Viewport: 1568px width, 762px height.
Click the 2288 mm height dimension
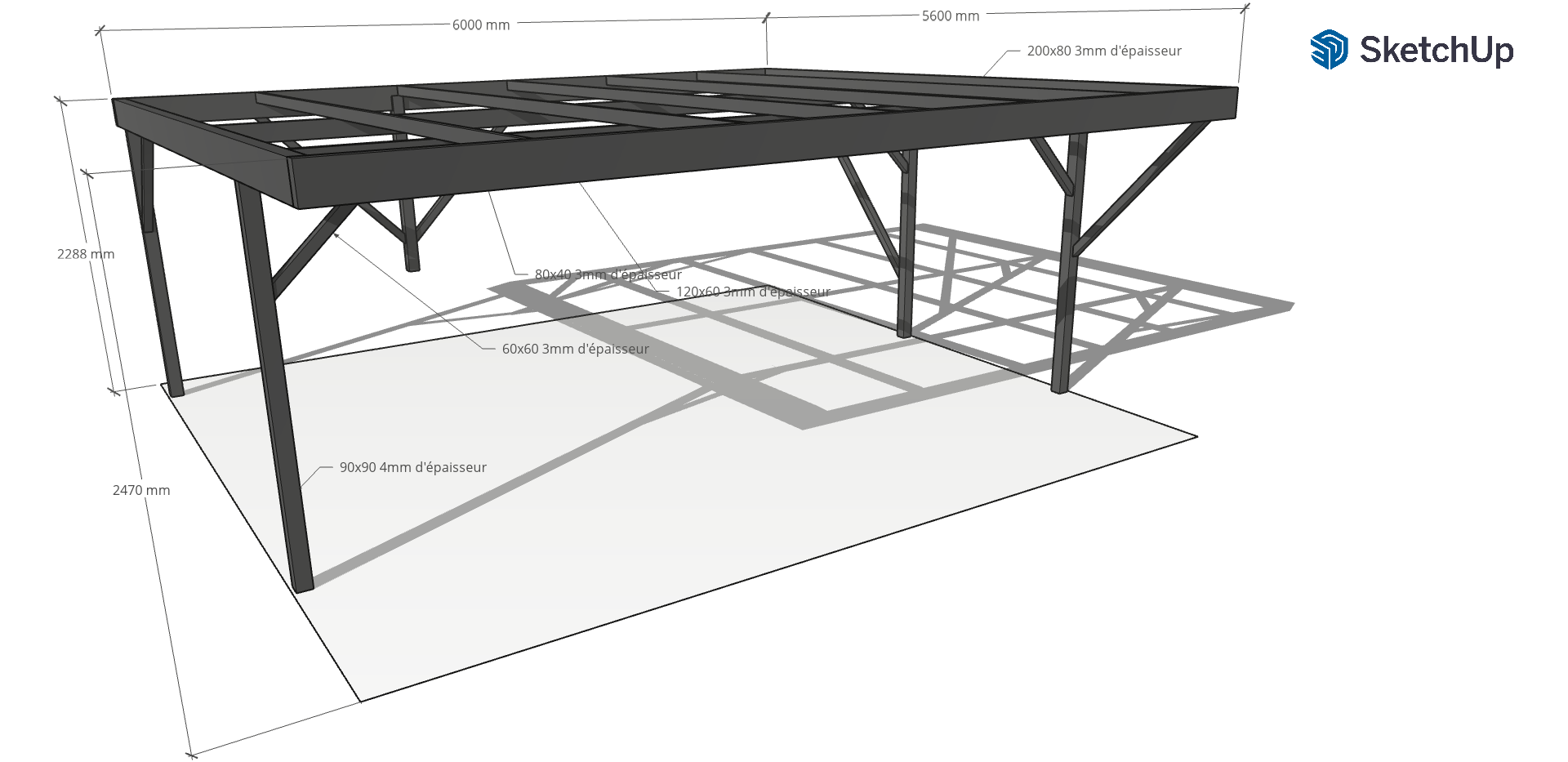pos(85,254)
